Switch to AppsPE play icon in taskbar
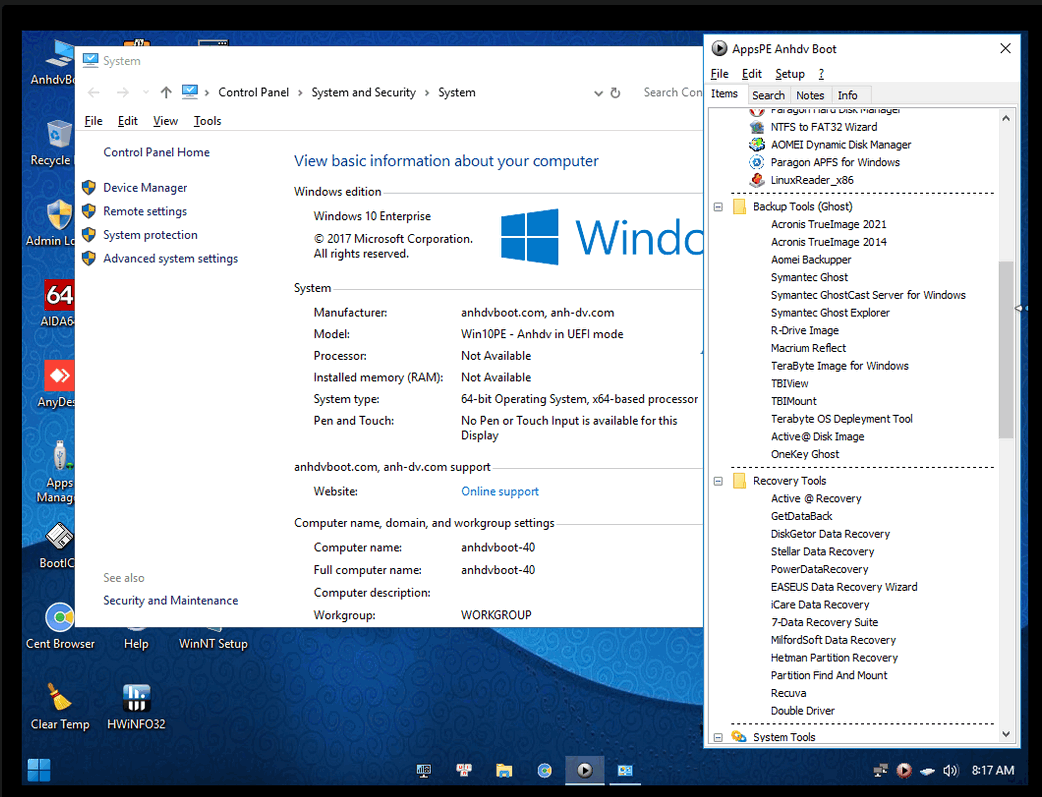Image resolution: width=1042 pixels, height=797 pixels. point(585,770)
